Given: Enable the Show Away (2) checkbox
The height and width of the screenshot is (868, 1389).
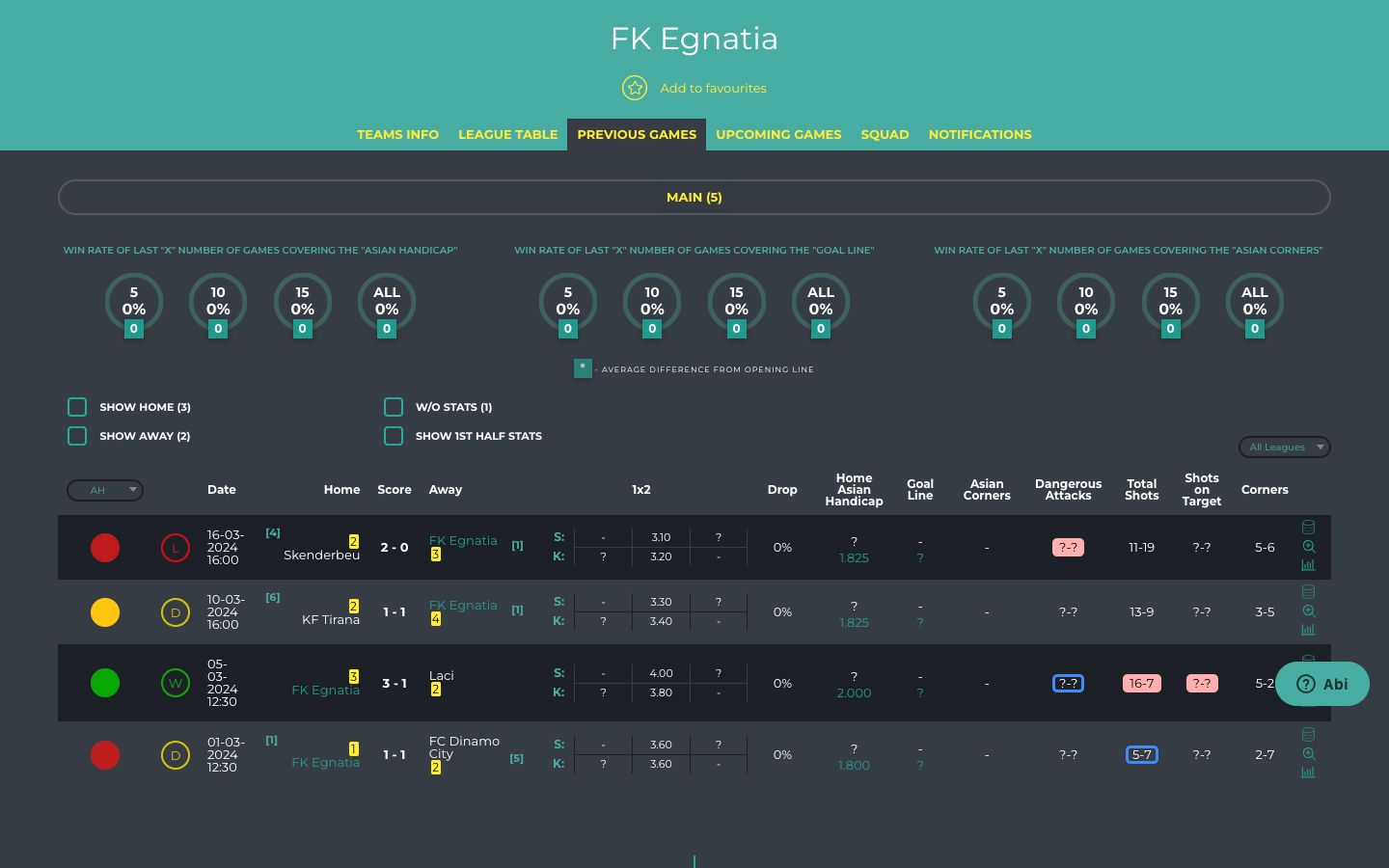Looking at the screenshot, I should pos(77,436).
